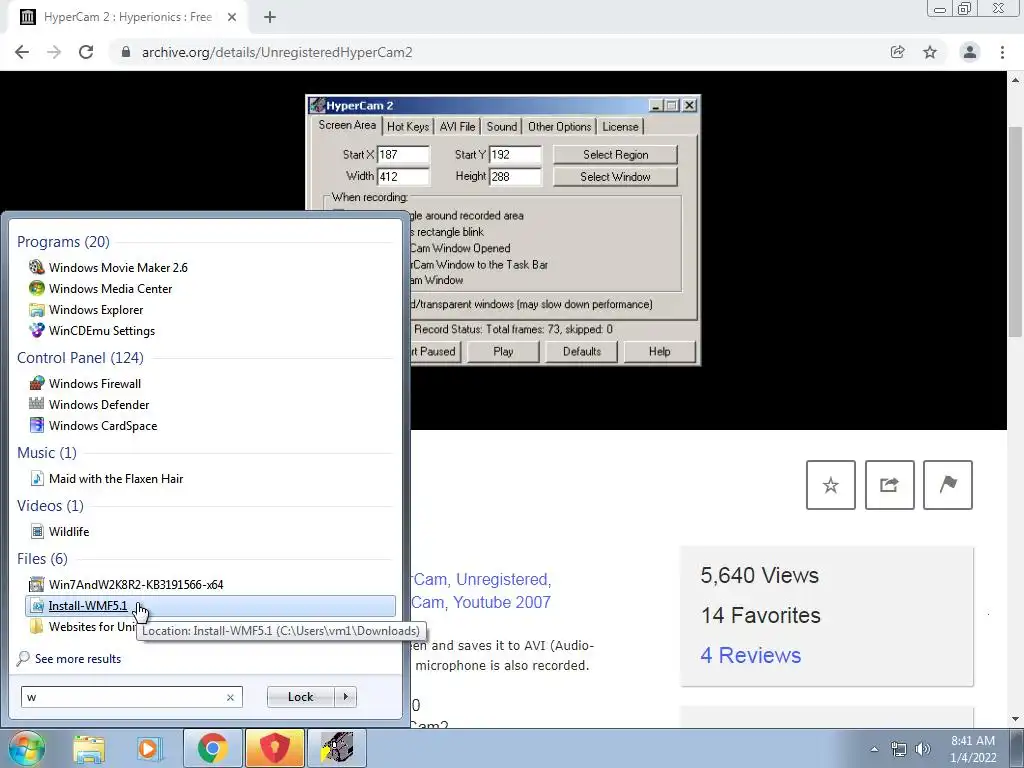
Task: Bookmark this page with the star icon
Action: [930, 52]
